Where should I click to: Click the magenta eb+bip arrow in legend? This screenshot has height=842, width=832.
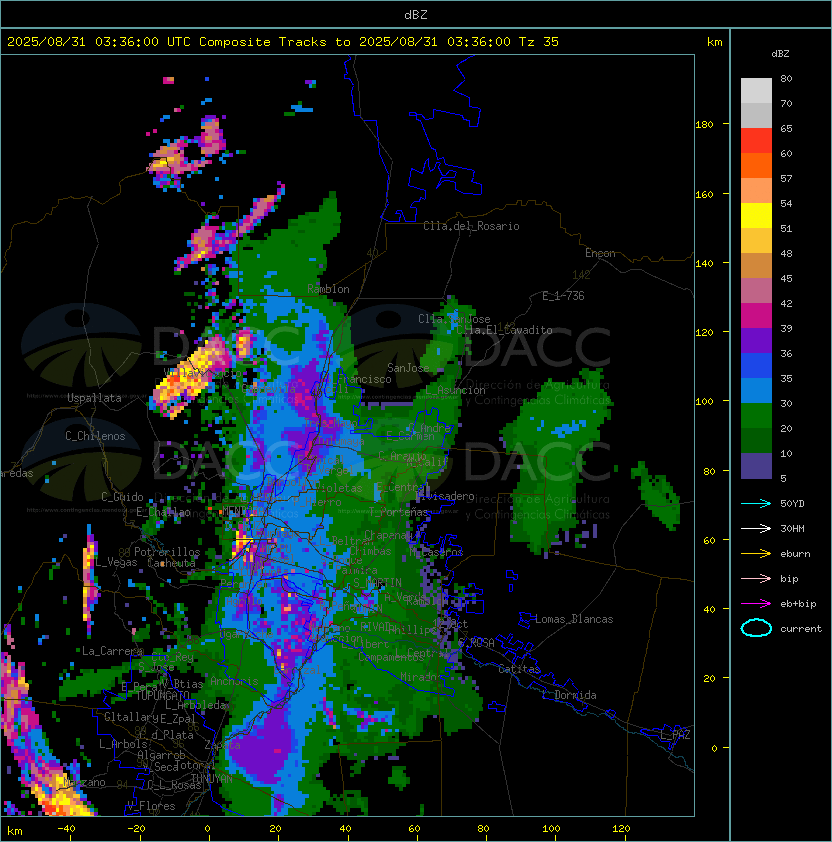[756, 604]
